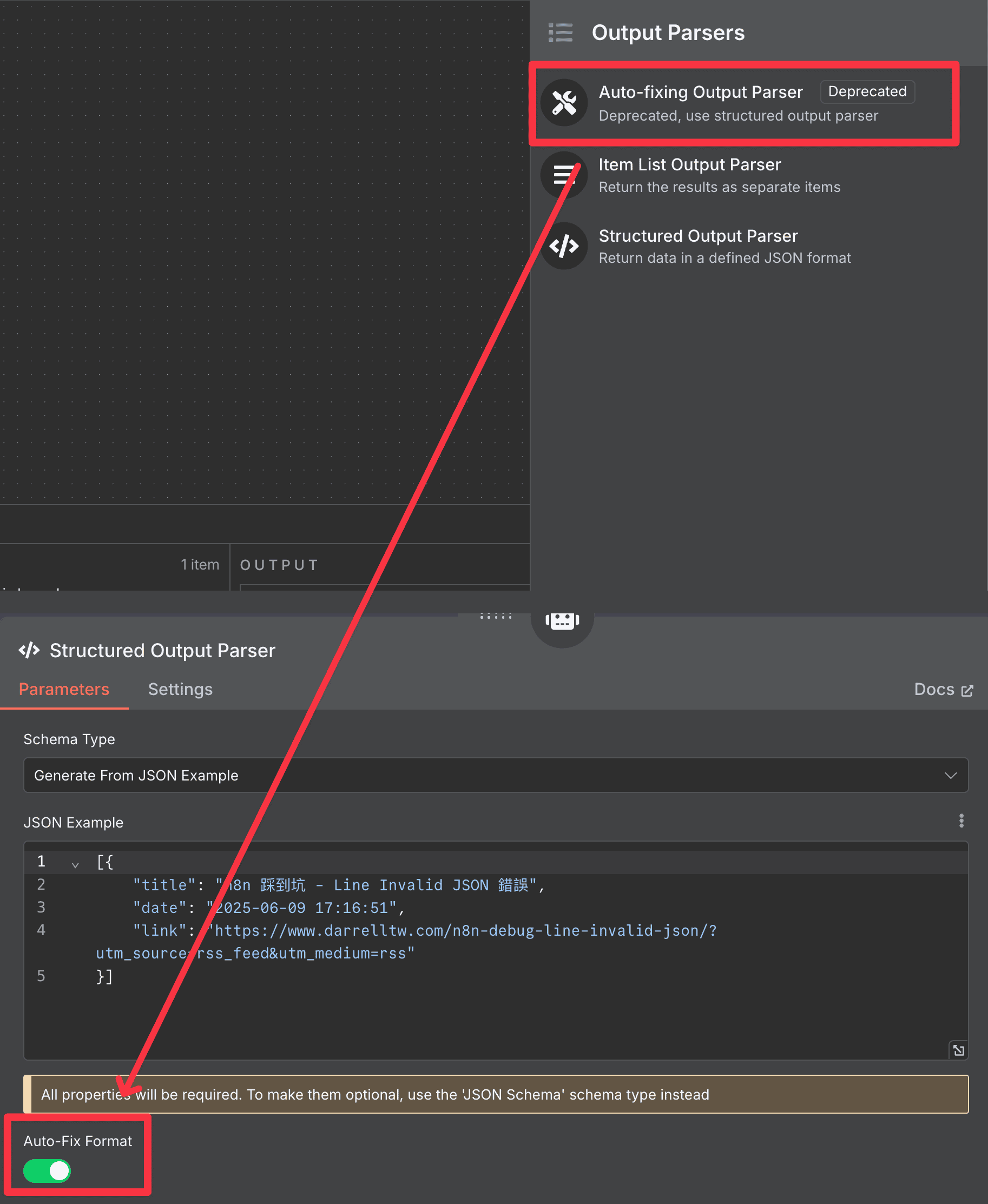Enable the Auto-Fix Format toggle
Image resolution: width=988 pixels, height=1204 pixels.
pyautogui.click(x=47, y=1172)
